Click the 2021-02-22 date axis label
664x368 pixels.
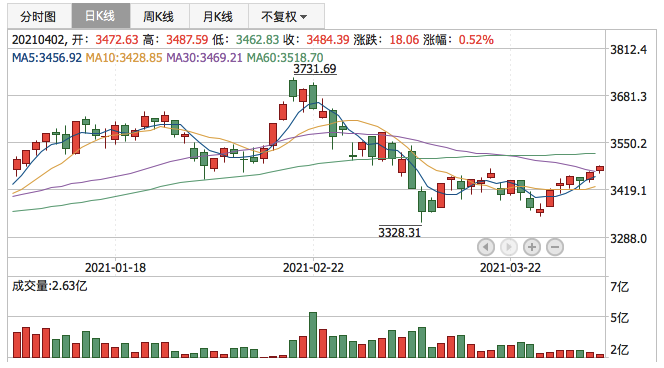tap(313, 268)
